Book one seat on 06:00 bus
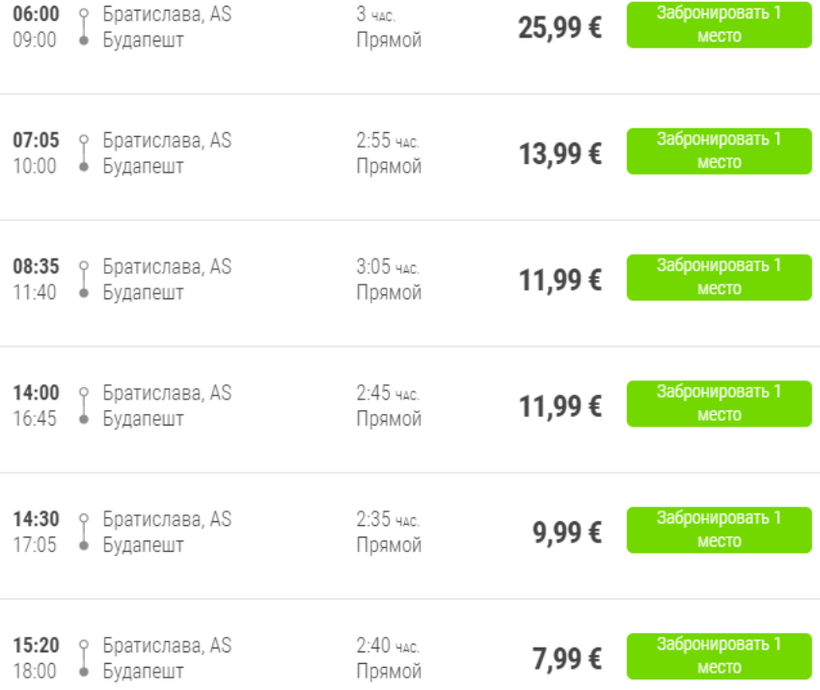The image size is (820, 690). click(719, 25)
